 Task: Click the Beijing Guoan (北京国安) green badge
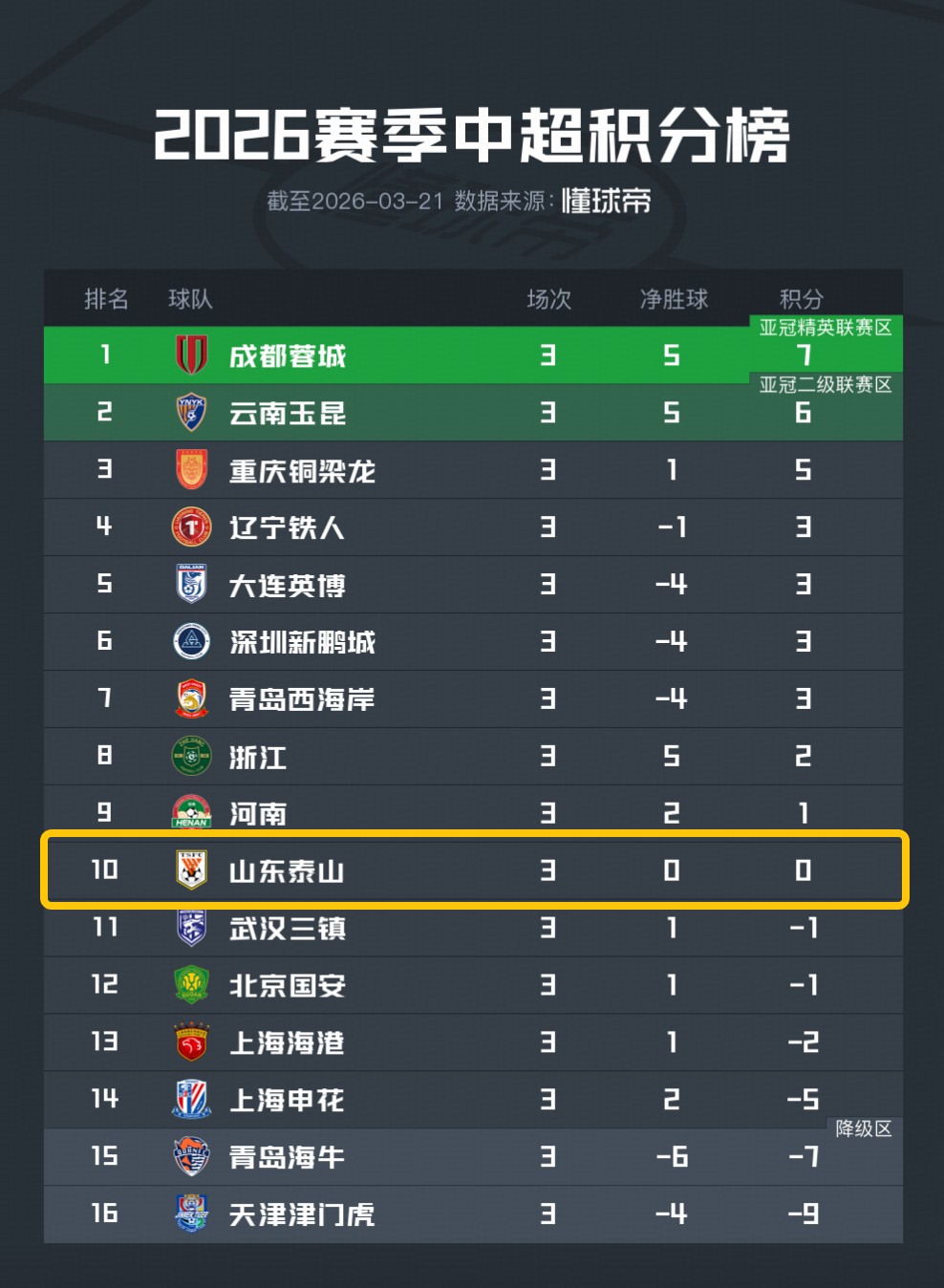tap(191, 985)
